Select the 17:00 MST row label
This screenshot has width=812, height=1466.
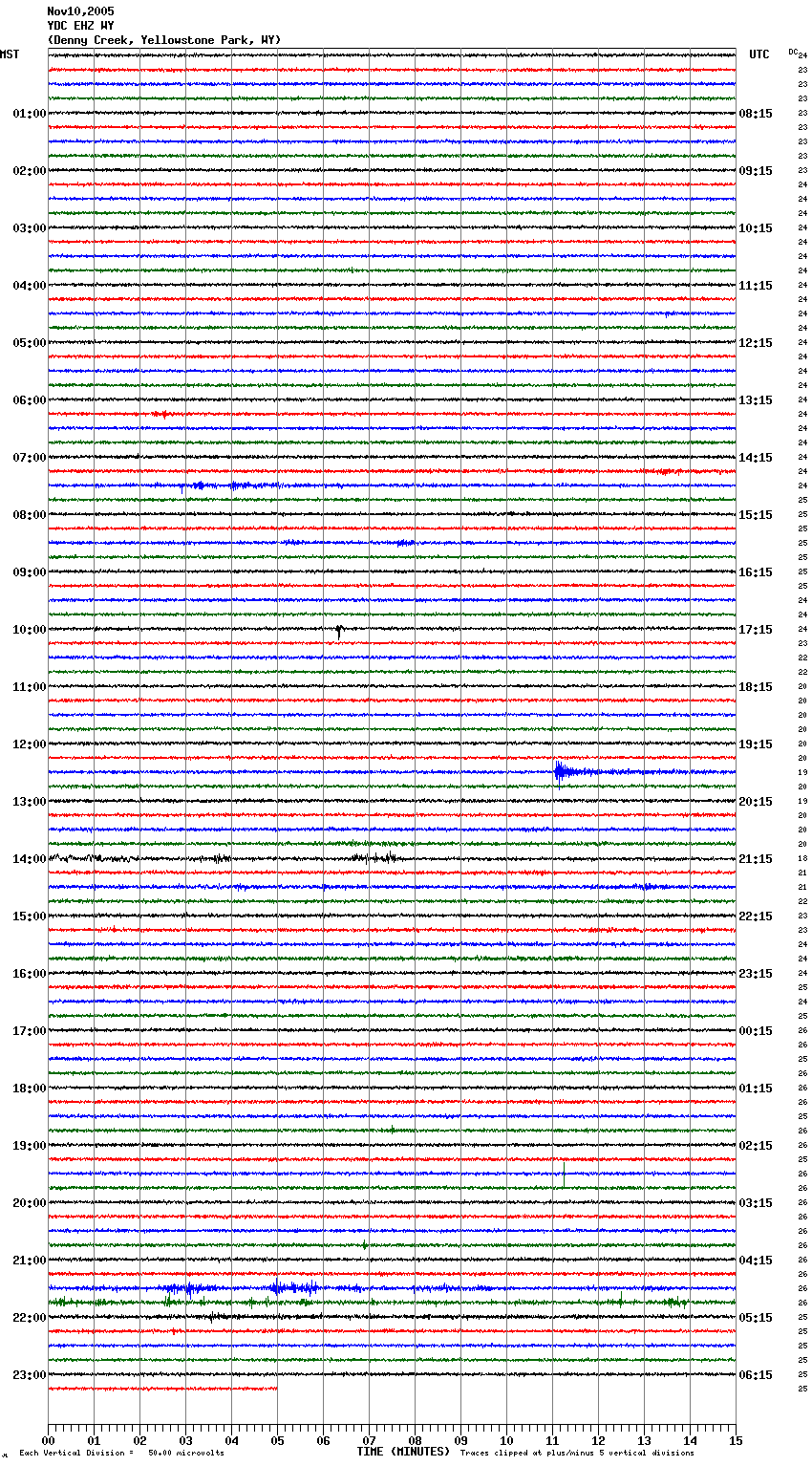click(x=29, y=1031)
